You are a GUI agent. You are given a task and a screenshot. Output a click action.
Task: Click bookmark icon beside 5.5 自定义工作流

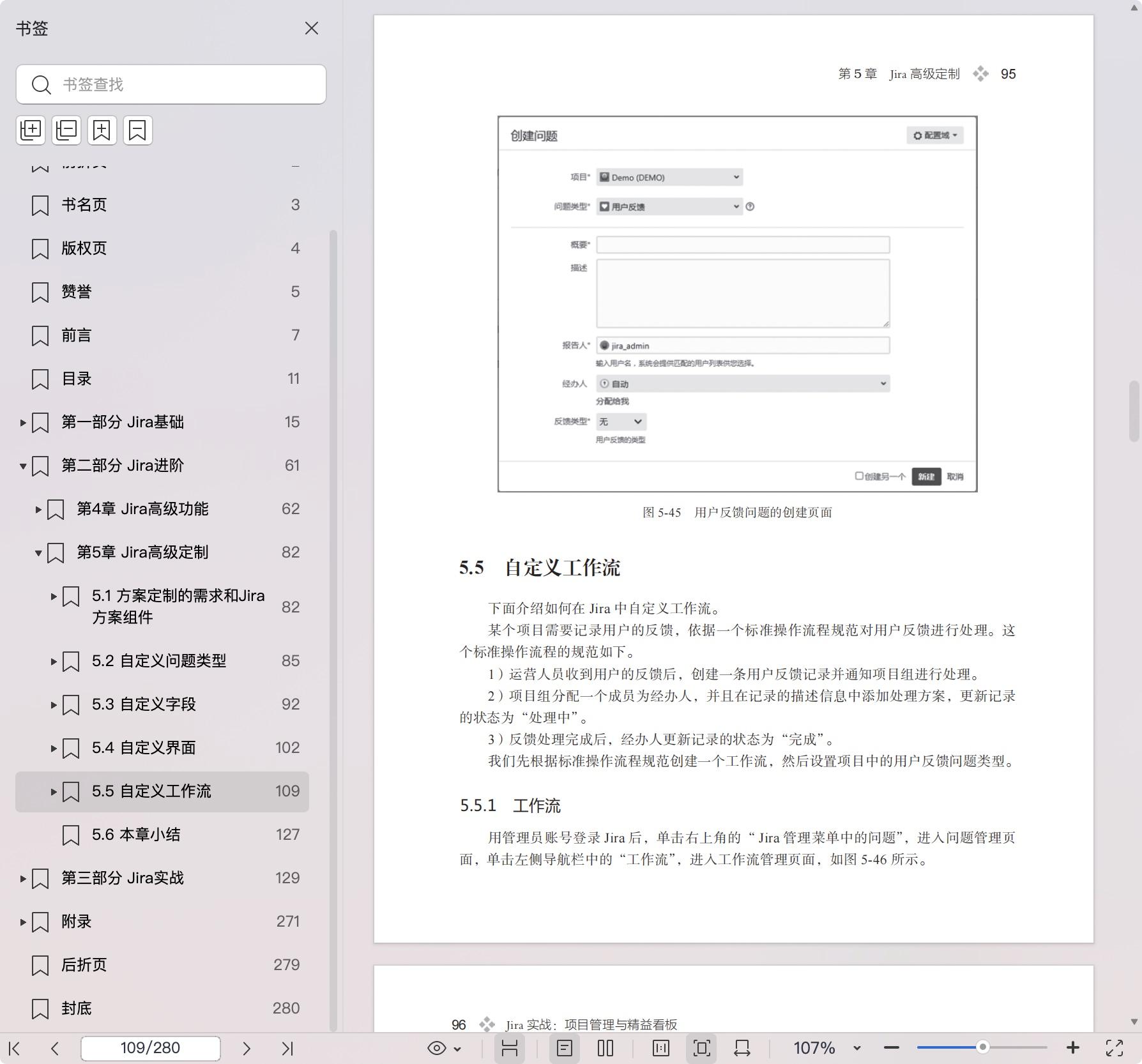click(x=71, y=792)
